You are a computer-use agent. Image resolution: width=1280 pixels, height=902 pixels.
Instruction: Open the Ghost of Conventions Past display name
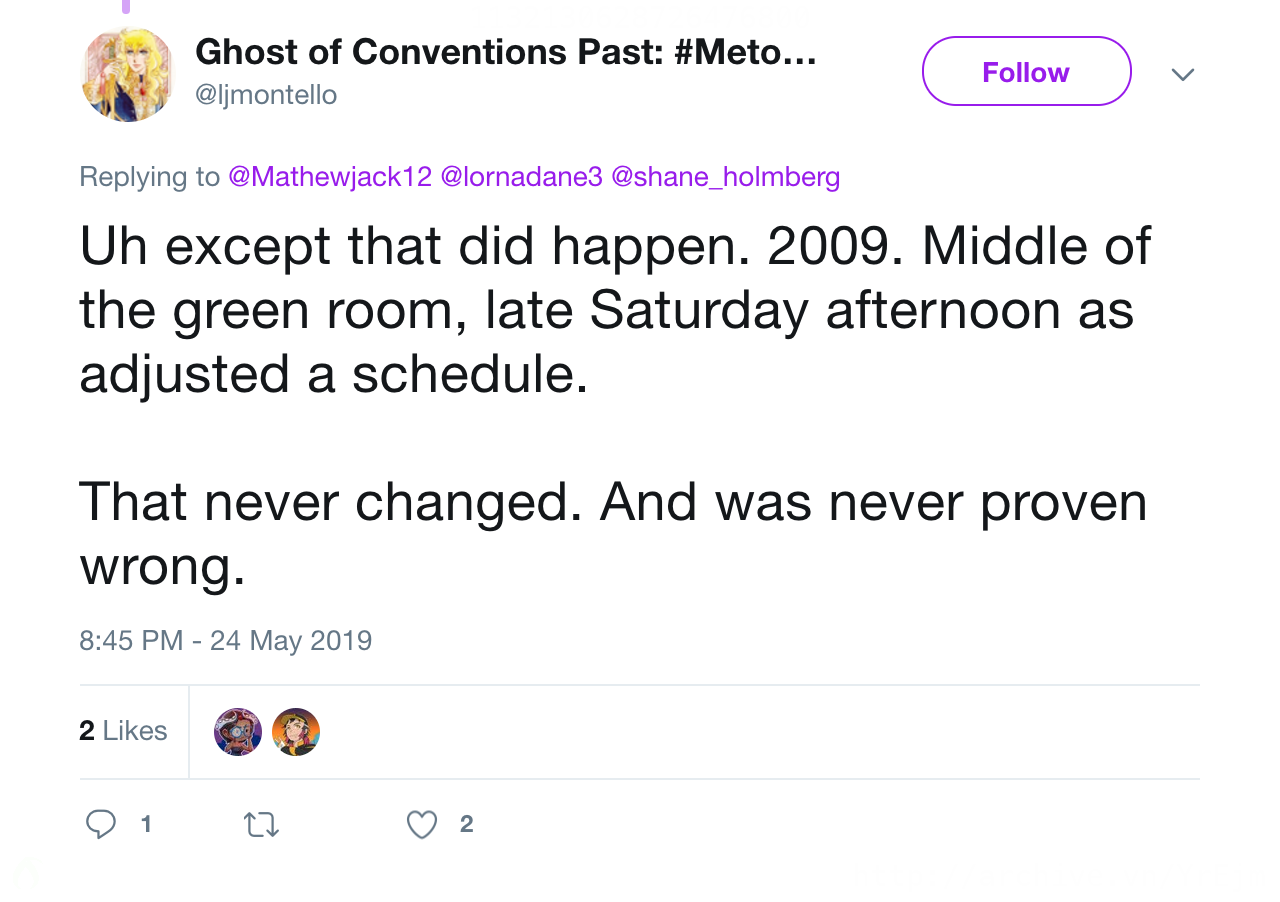click(505, 52)
